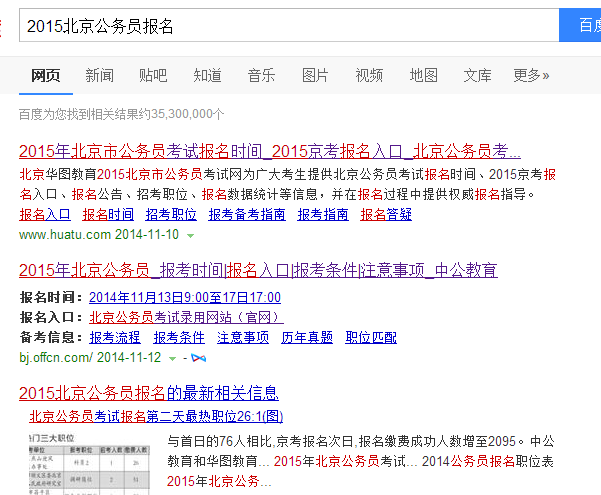Open news headline about 最热职位26:1

tap(156, 416)
